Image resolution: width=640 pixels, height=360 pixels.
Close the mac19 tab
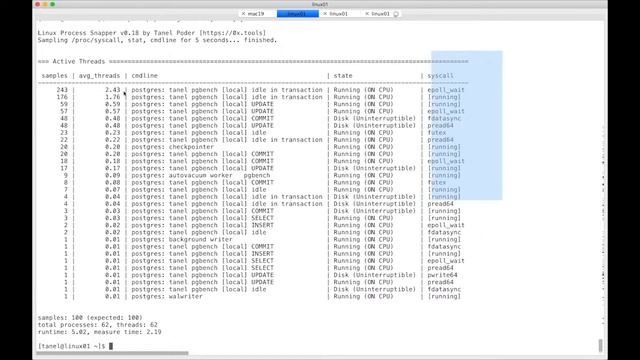243,14
